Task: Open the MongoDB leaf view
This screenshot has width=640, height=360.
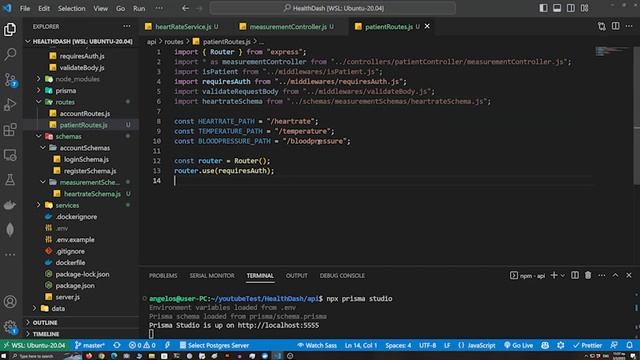Action: pos(10,230)
